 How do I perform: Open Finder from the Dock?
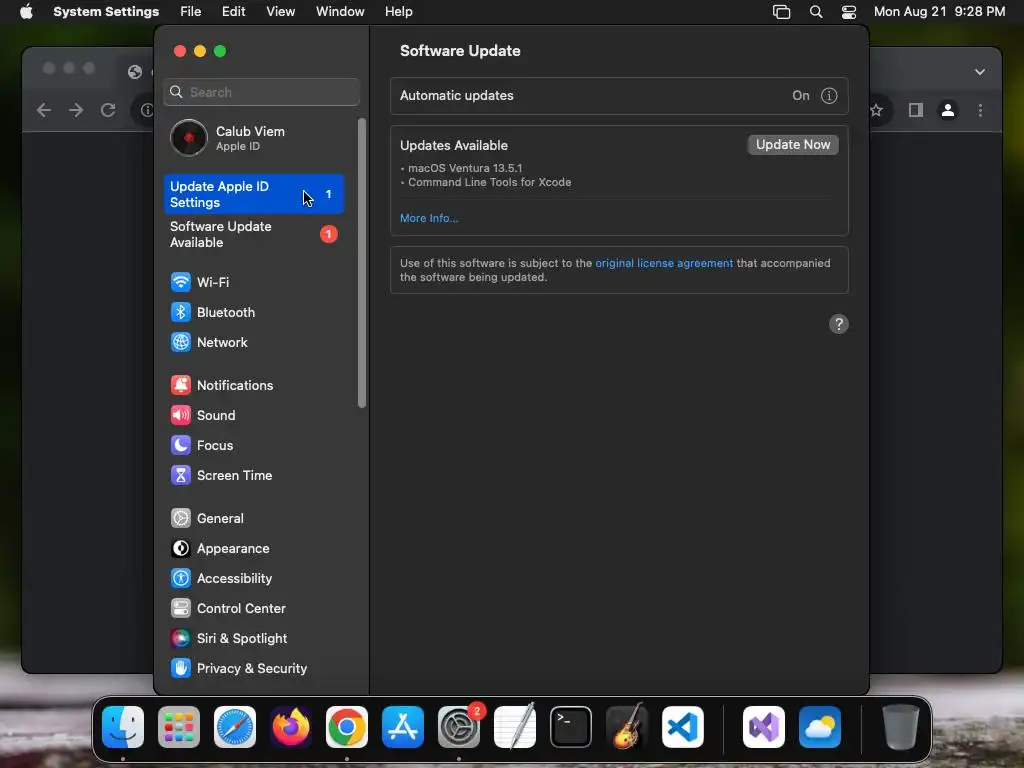coord(123,727)
